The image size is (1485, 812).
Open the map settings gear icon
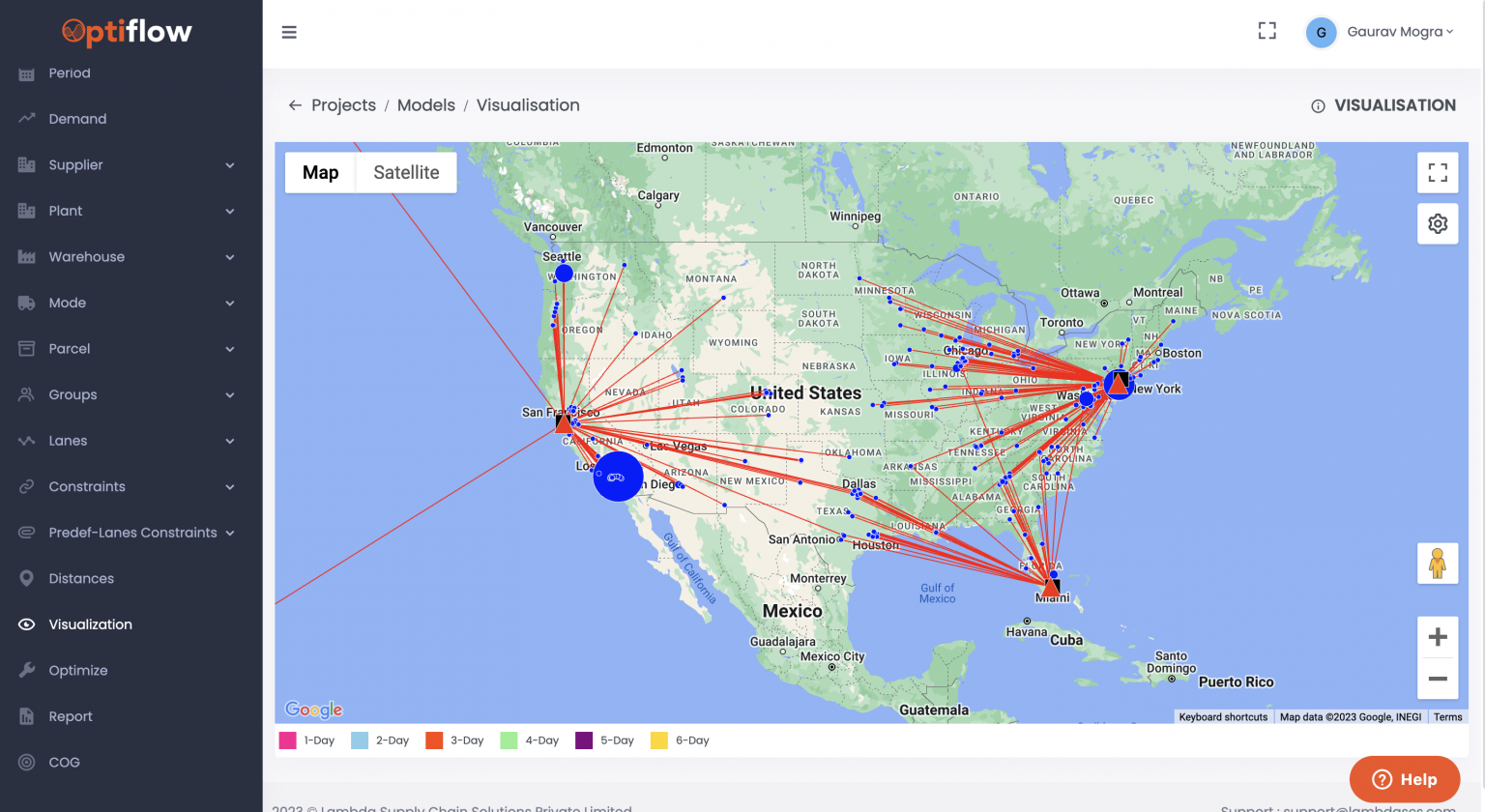click(1438, 223)
